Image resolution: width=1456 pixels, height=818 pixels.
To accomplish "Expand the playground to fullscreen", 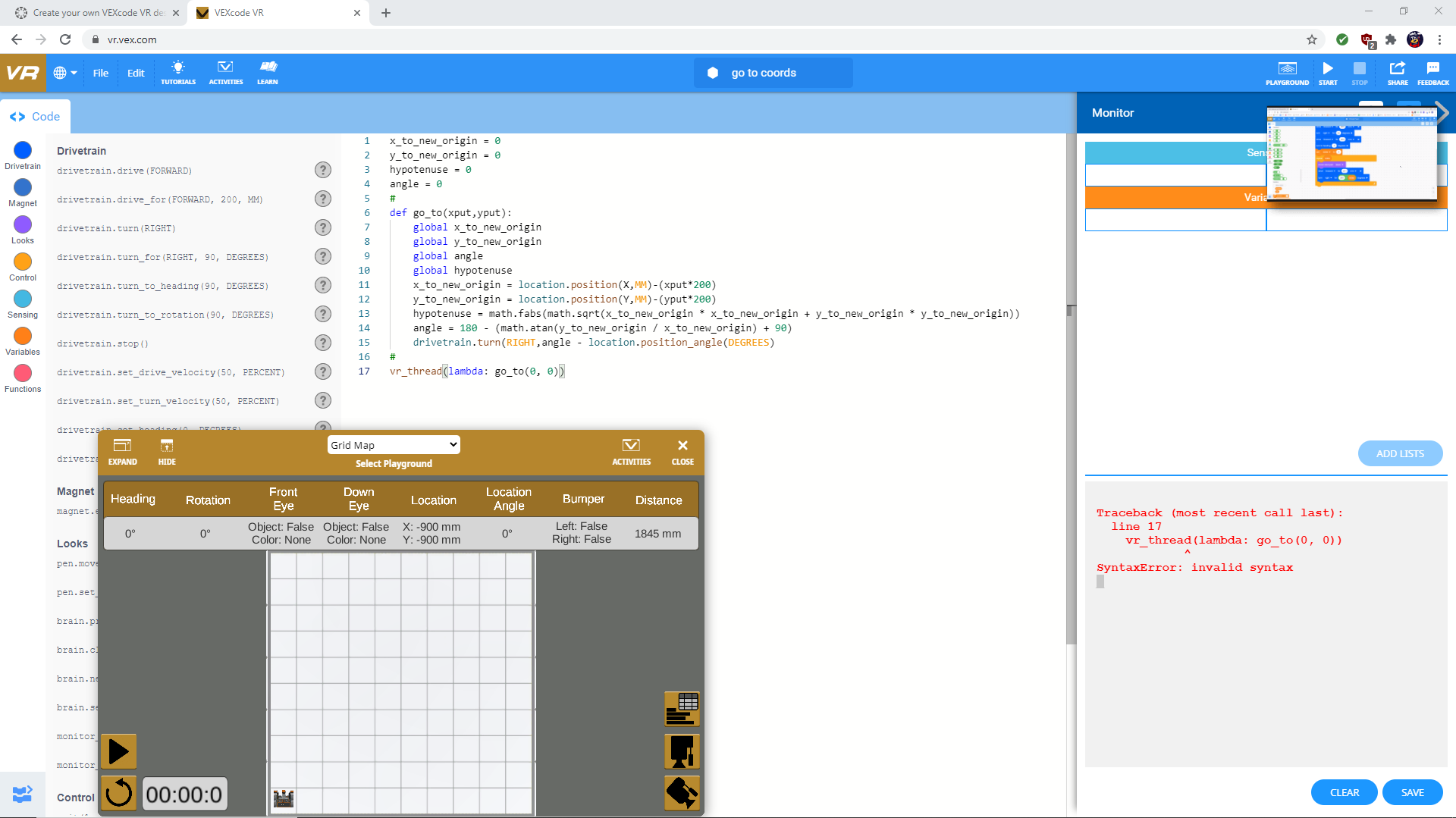I will 122,451.
